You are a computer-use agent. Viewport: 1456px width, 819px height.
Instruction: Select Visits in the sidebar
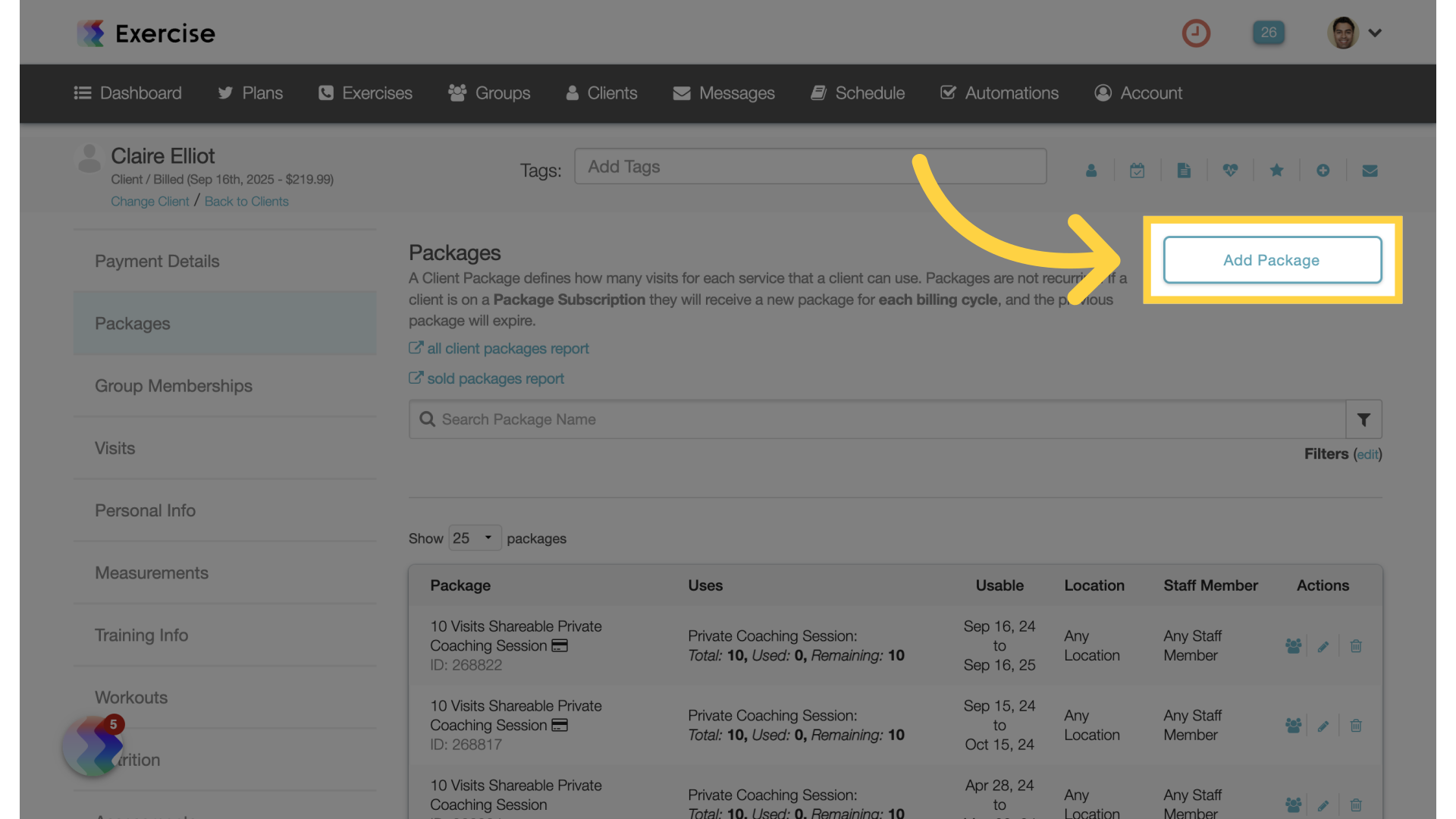click(224, 447)
